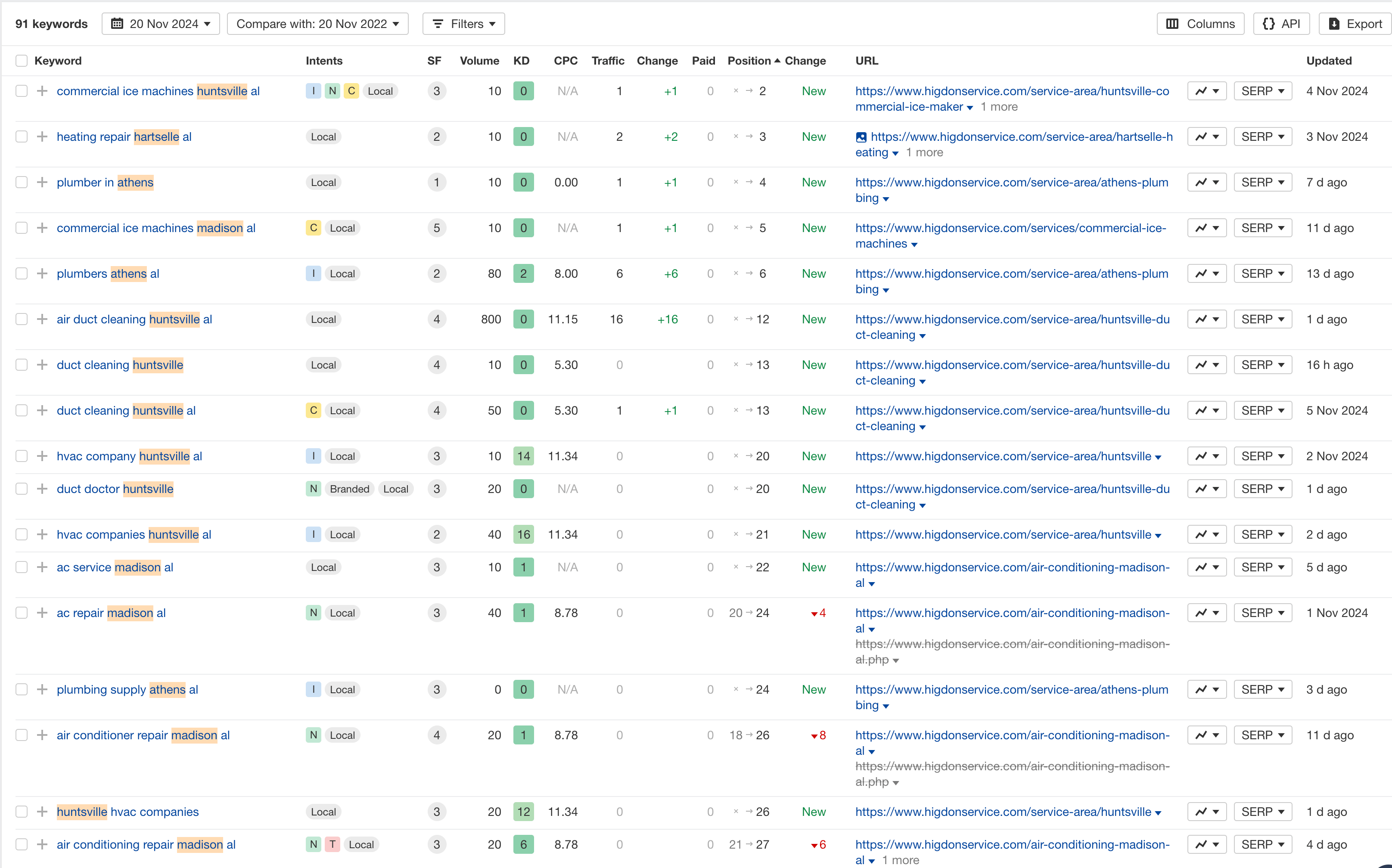Open position history chart for 'plumber in athens'

click(1206, 182)
